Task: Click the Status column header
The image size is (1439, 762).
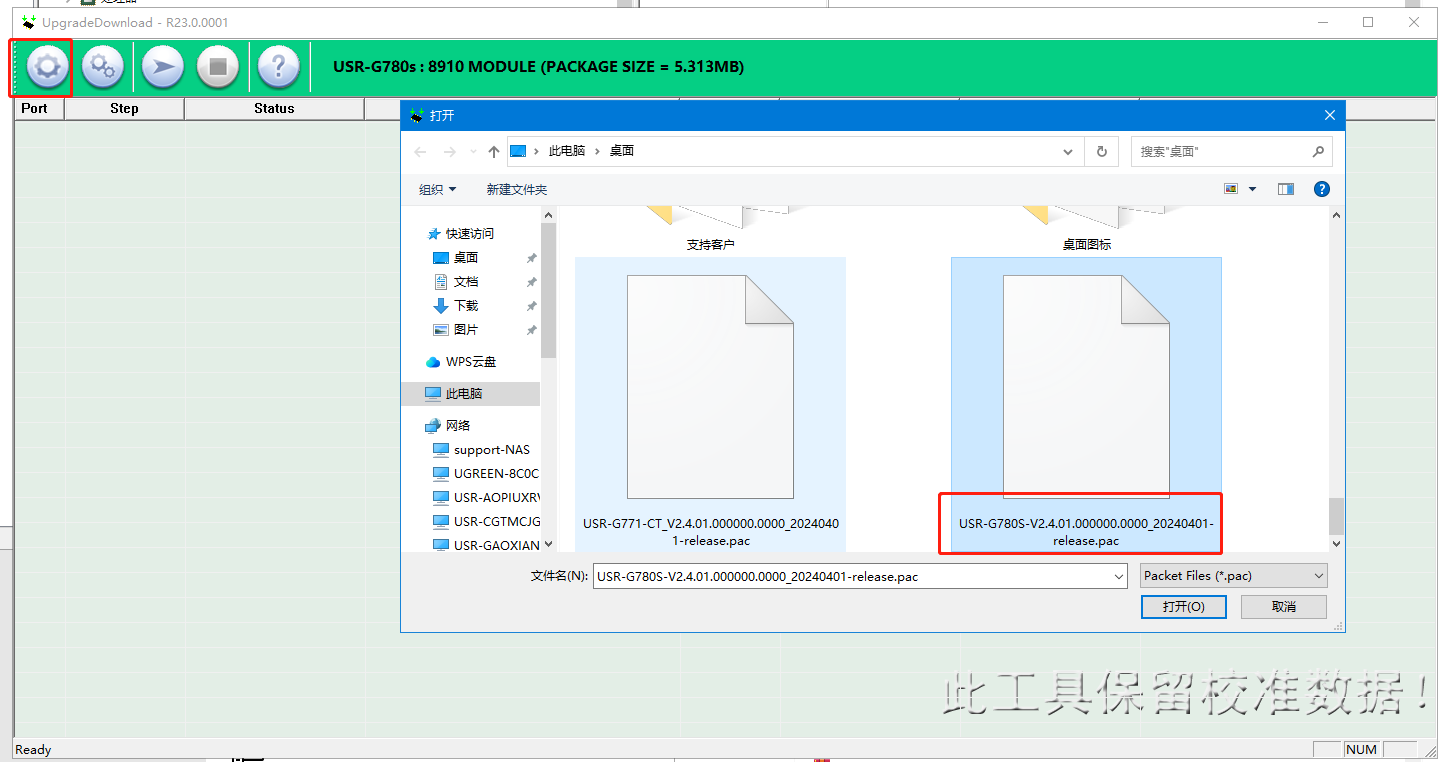Action: 274,108
